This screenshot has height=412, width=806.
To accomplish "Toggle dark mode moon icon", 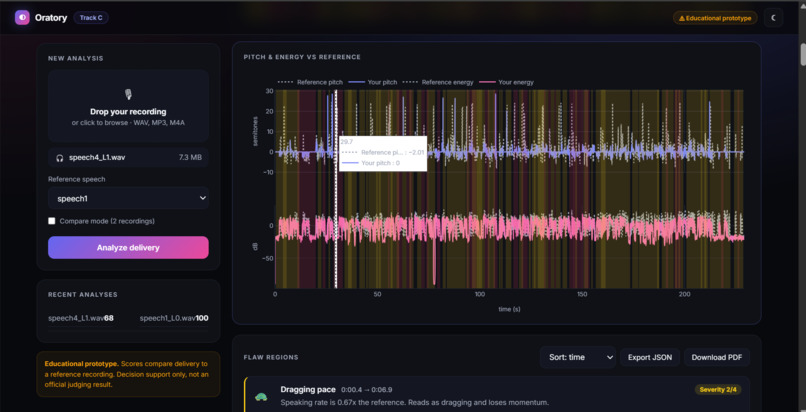I will coord(773,17).
